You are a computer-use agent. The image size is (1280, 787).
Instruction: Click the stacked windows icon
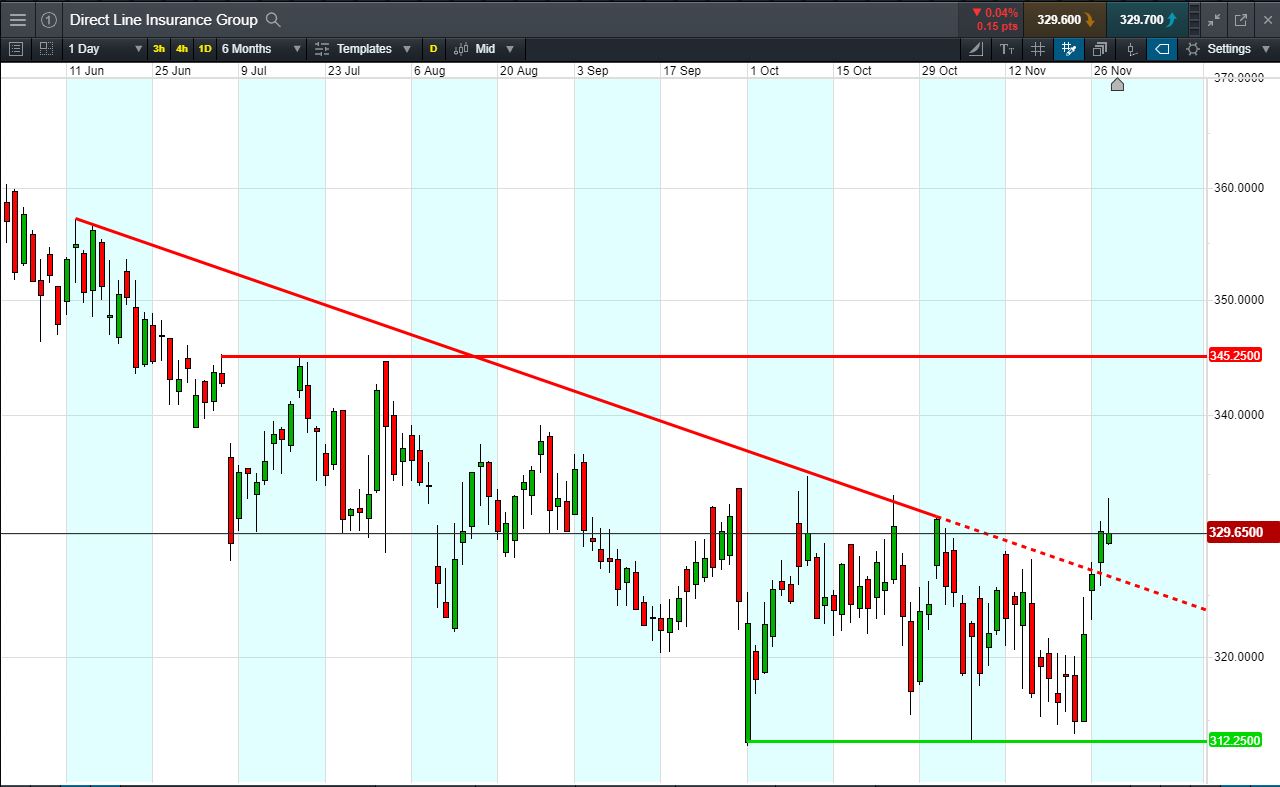pyautogui.click(x=1100, y=49)
